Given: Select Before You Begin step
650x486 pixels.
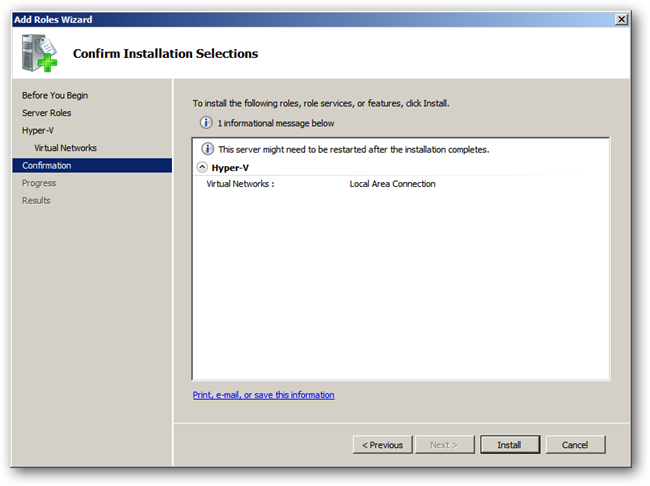Looking at the screenshot, I should pyautogui.click(x=55, y=95).
